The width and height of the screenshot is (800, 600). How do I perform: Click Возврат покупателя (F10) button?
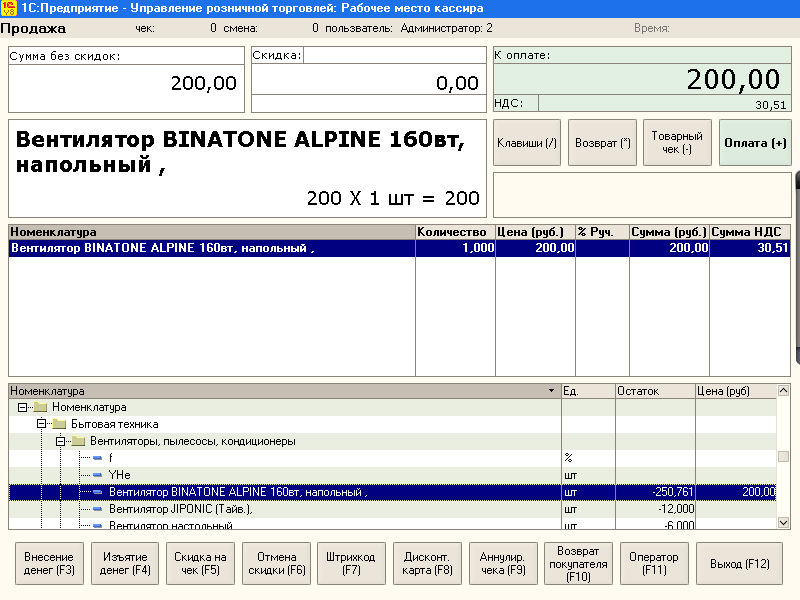pyautogui.click(x=578, y=563)
